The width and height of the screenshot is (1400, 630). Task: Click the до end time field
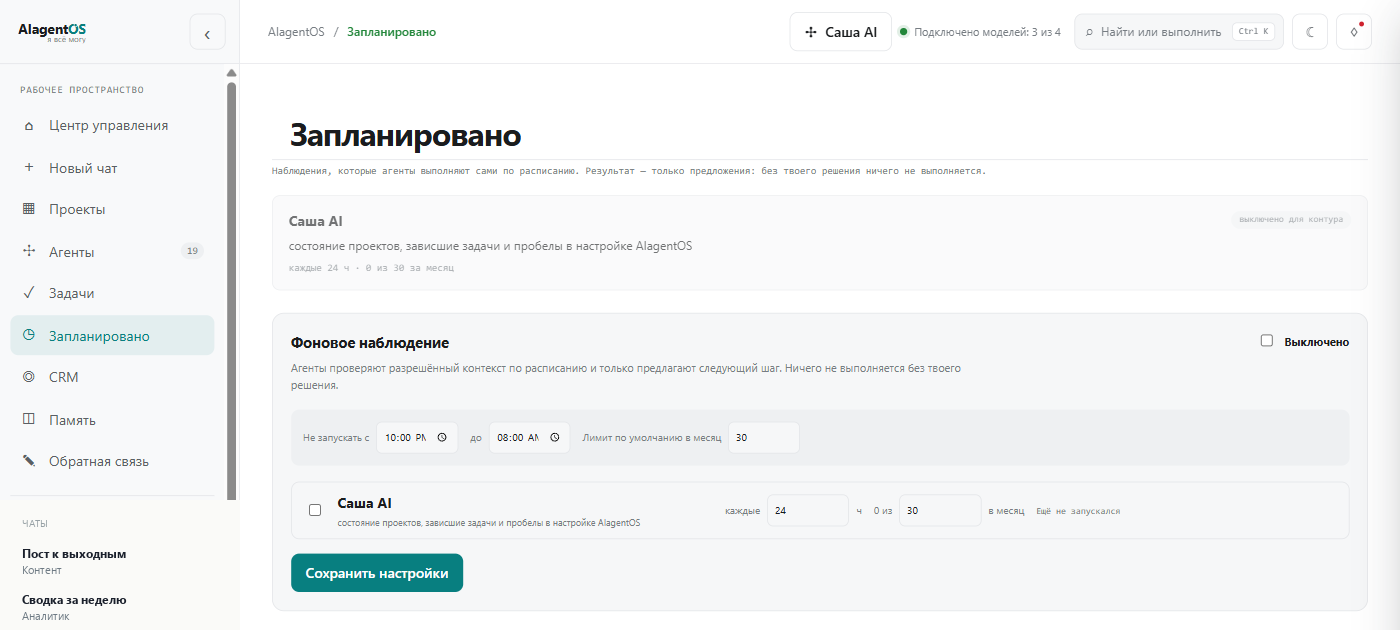(529, 438)
